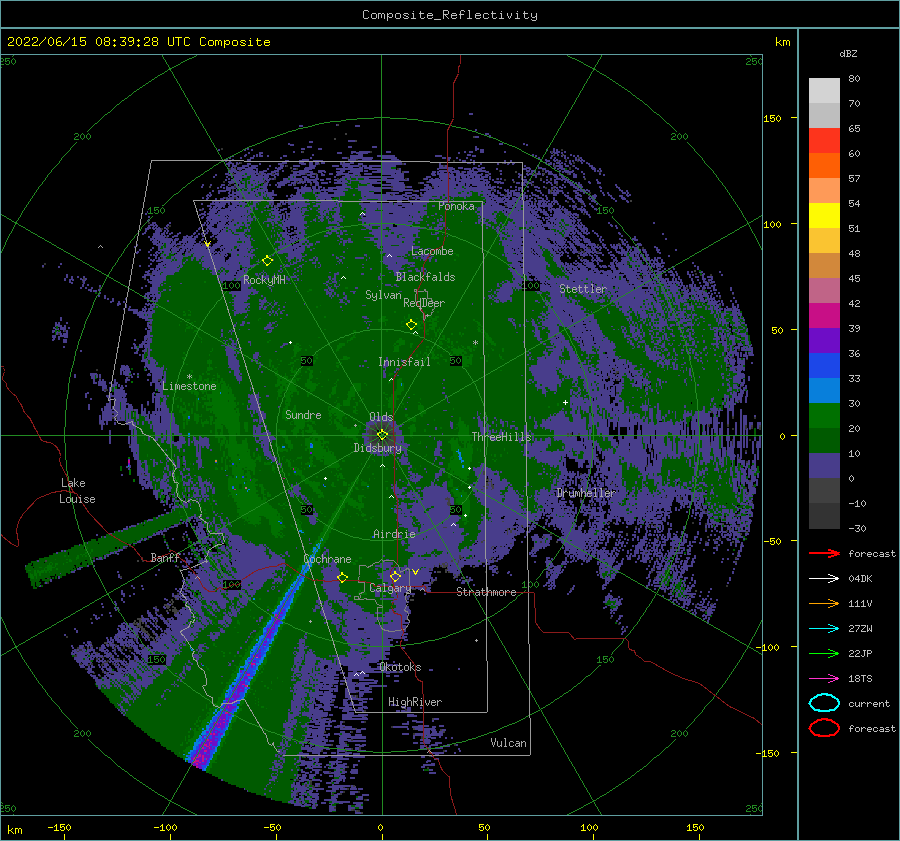Click the magenta 18TS arrow icon
900x841 pixels.
coord(824,679)
